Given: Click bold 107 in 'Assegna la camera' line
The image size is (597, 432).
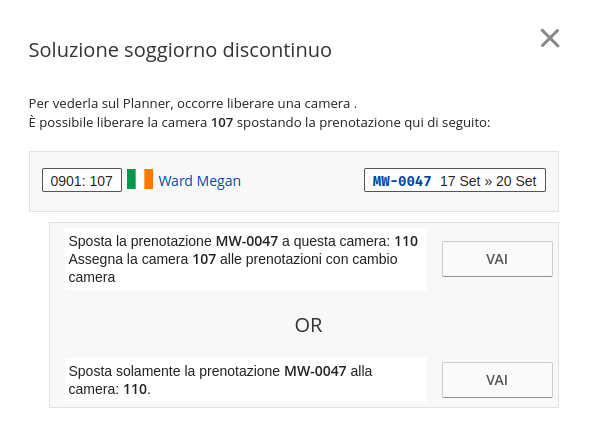Looking at the screenshot, I should (204, 259).
